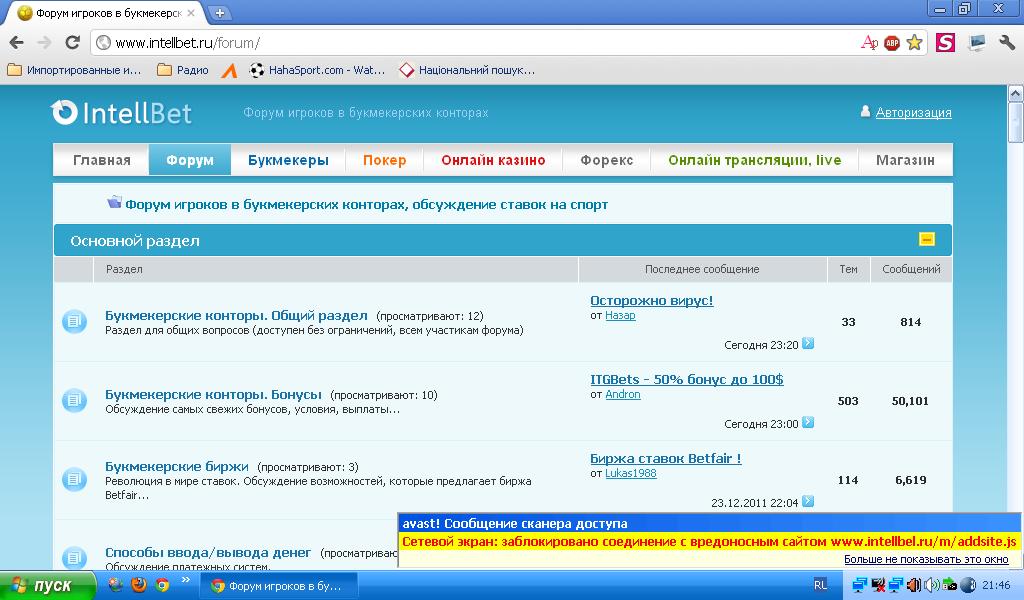
Task: Click the browser forward arrow
Action: tap(44, 43)
